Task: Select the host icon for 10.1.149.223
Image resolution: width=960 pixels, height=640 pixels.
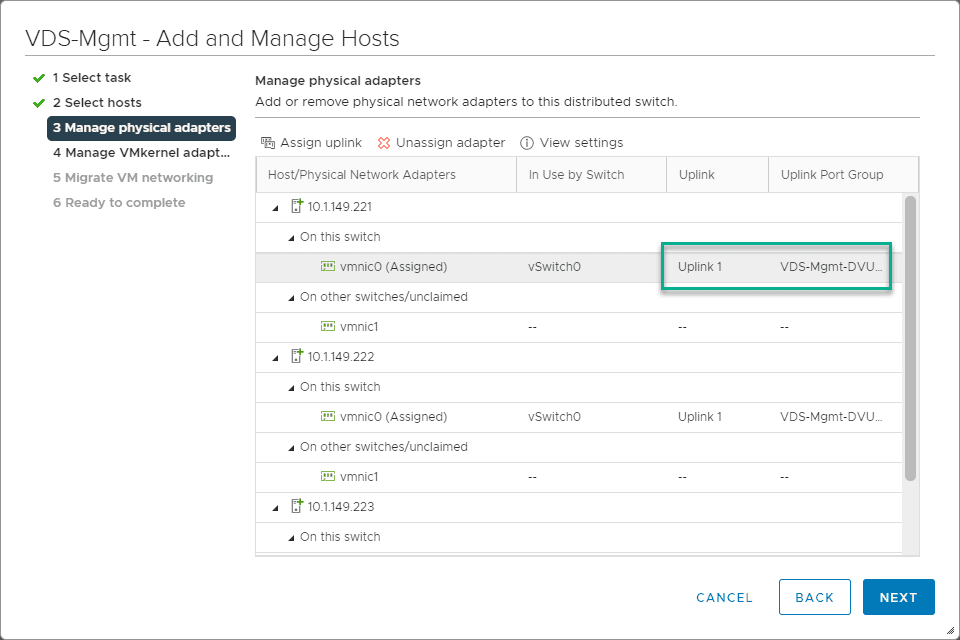Action: 296,507
